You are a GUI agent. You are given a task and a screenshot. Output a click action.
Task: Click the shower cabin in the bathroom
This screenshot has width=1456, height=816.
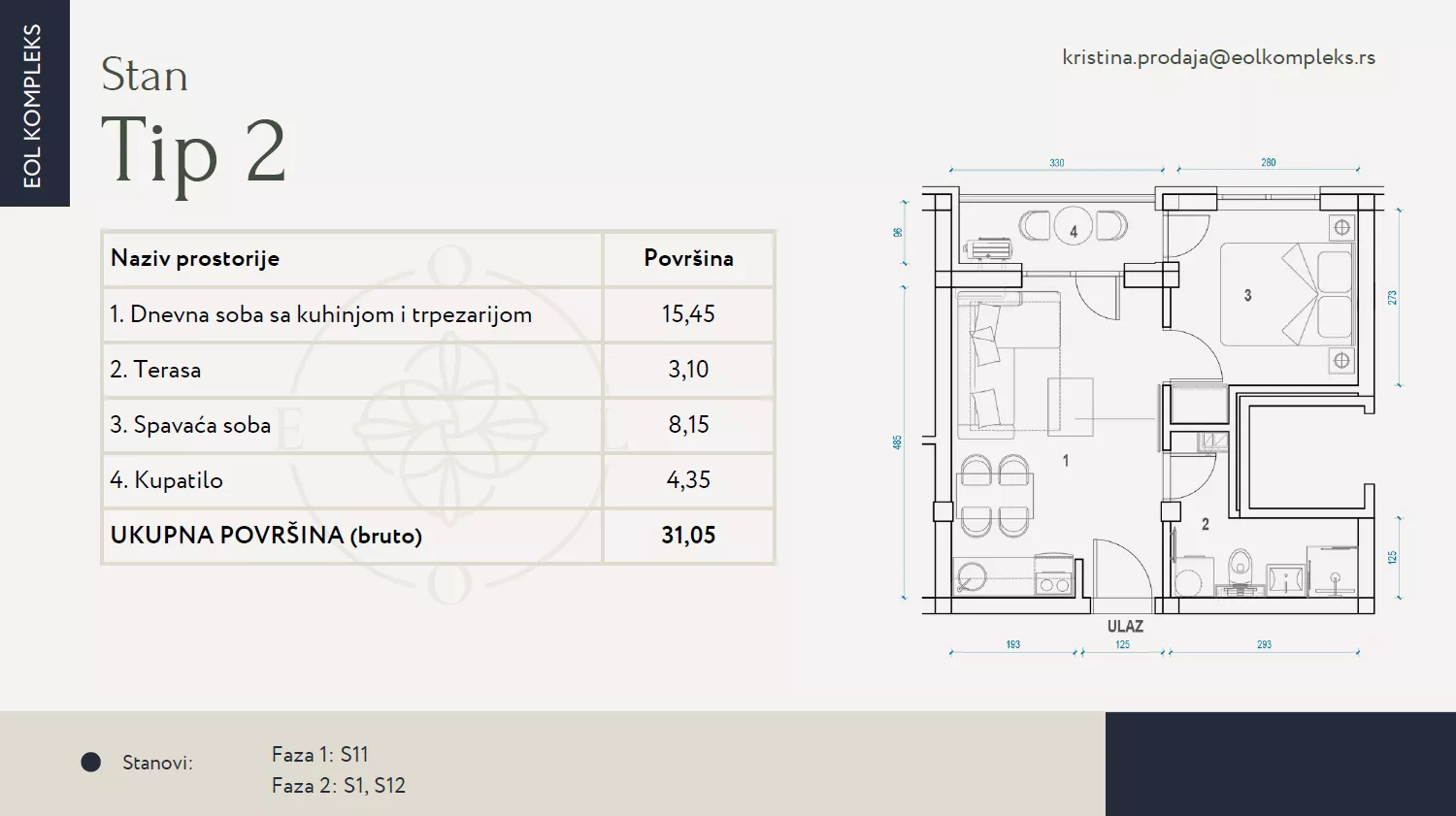click(1334, 571)
